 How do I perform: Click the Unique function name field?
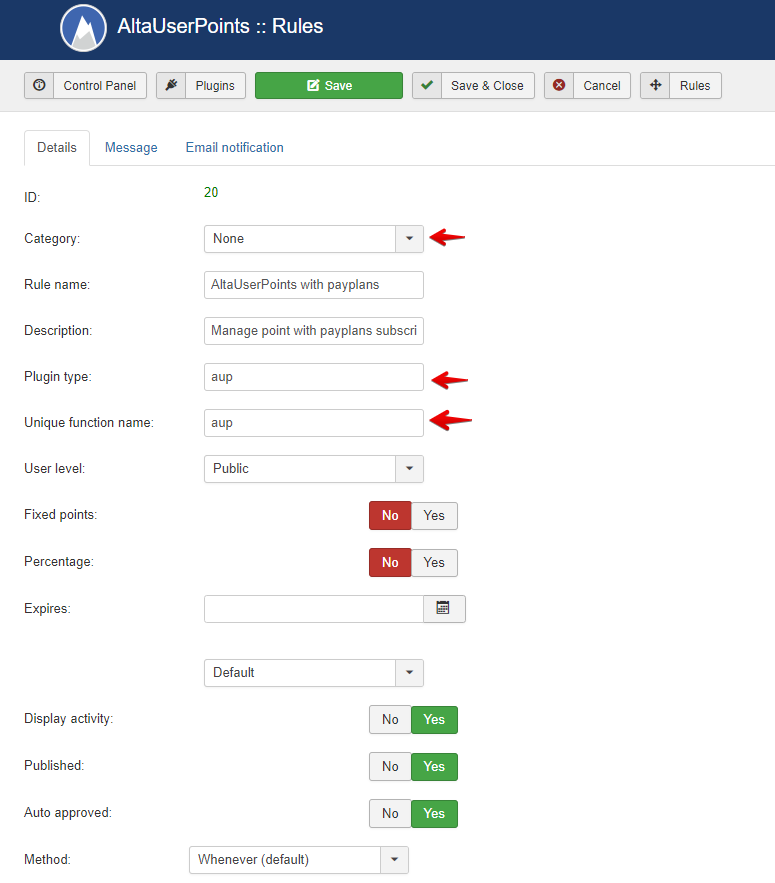click(x=314, y=423)
